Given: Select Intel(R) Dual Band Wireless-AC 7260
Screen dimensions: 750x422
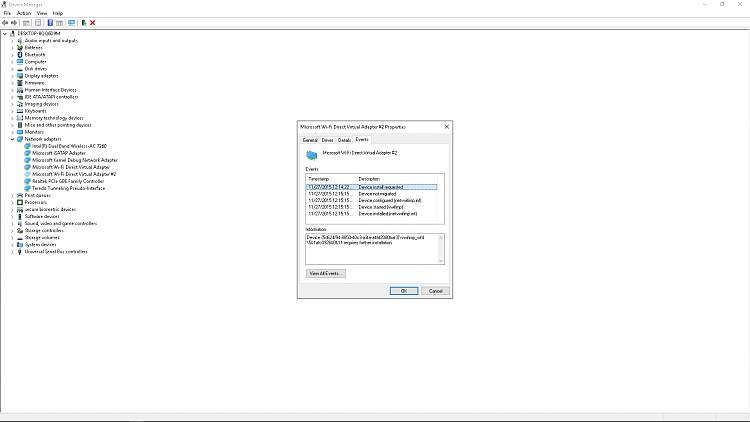Looking at the screenshot, I should coord(69,146).
